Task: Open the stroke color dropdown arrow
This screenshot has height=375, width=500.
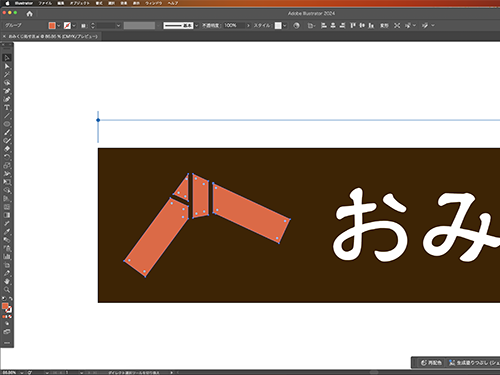Action: pyautogui.click(x=74, y=26)
